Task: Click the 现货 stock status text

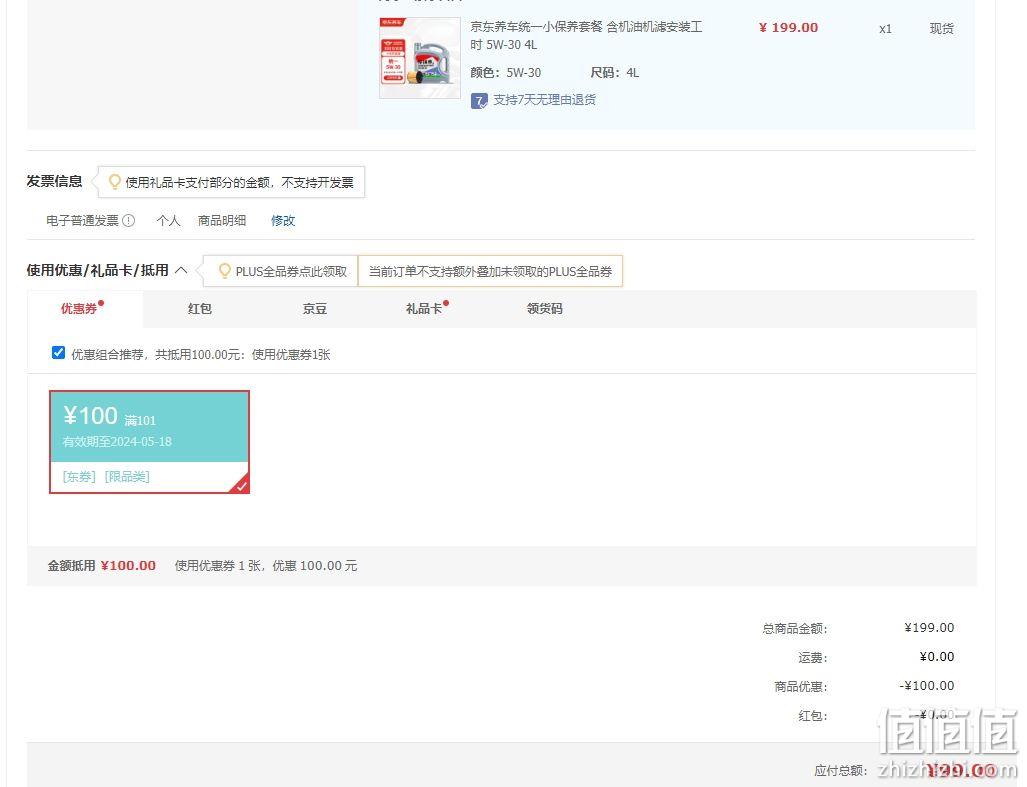Action: [x=942, y=28]
